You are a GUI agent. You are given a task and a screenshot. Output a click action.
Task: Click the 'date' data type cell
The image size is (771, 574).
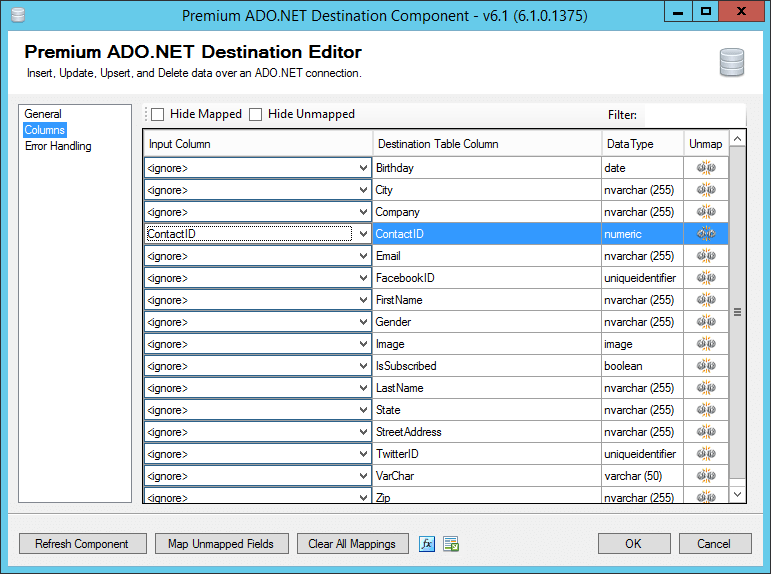coord(642,168)
